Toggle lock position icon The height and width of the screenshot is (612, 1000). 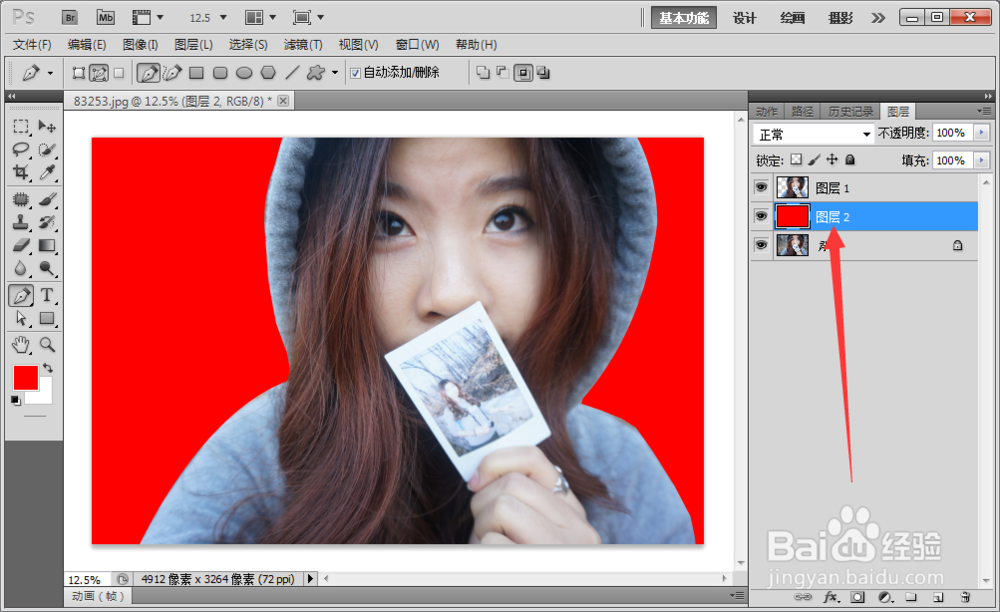(x=832, y=160)
